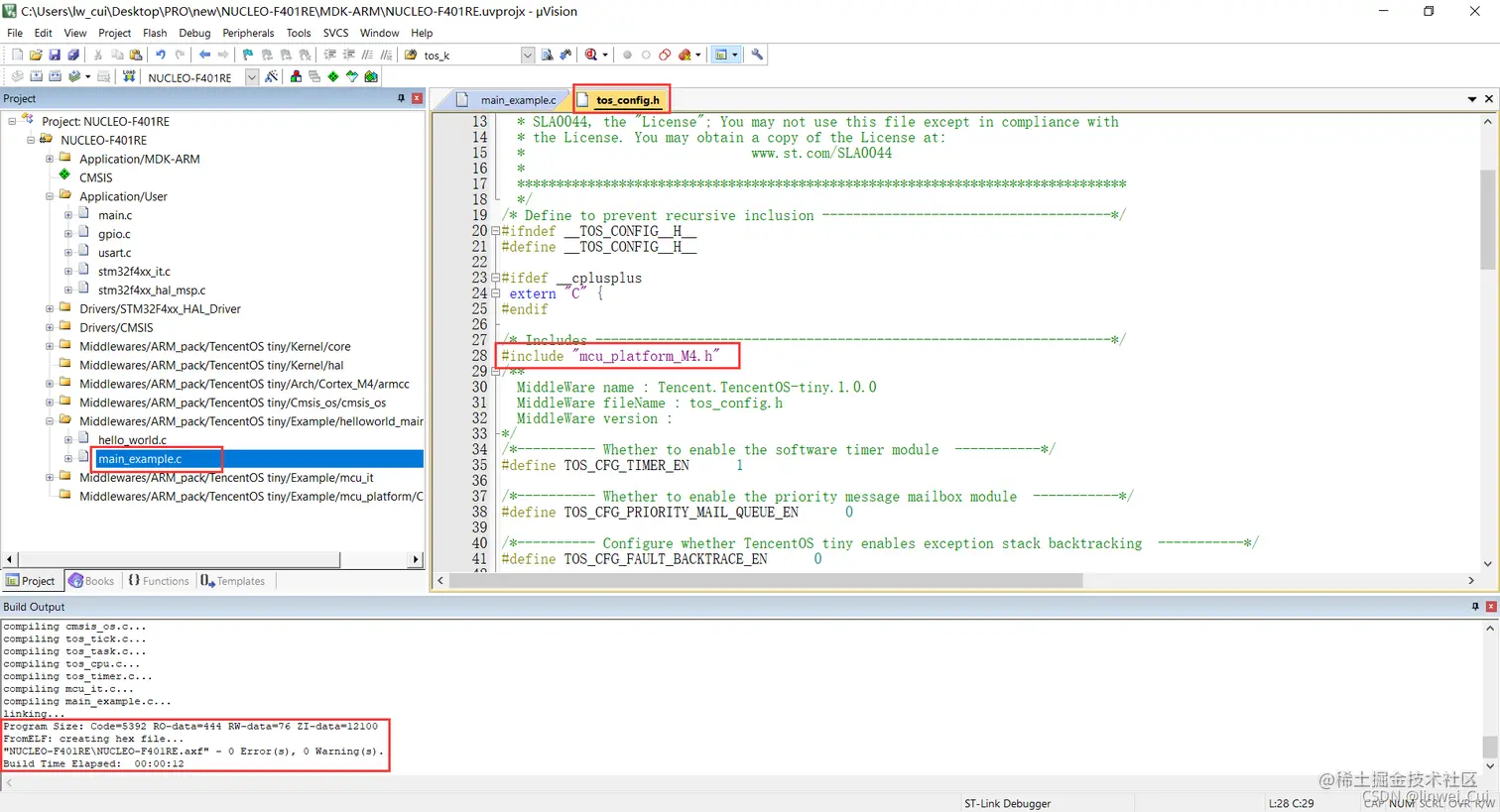Screen dimensions: 1500x812
Task: Click the Disable all breakpoints icon
Action: tap(665, 55)
